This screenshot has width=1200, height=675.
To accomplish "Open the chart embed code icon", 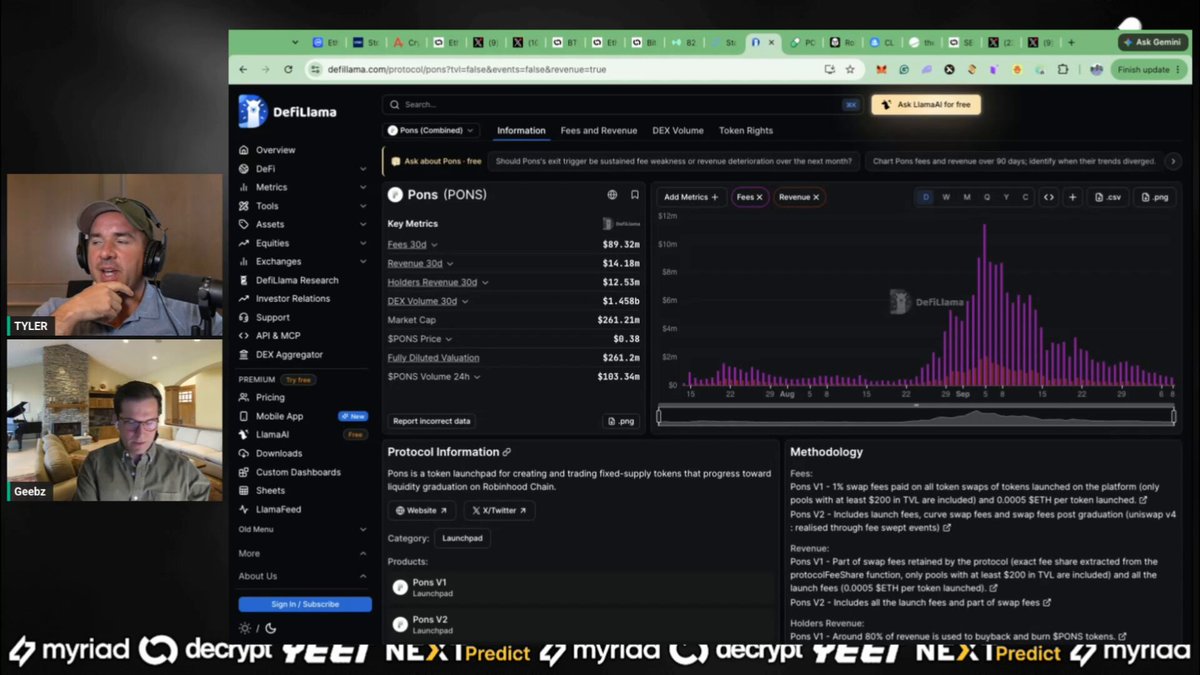I will [x=1048, y=197].
